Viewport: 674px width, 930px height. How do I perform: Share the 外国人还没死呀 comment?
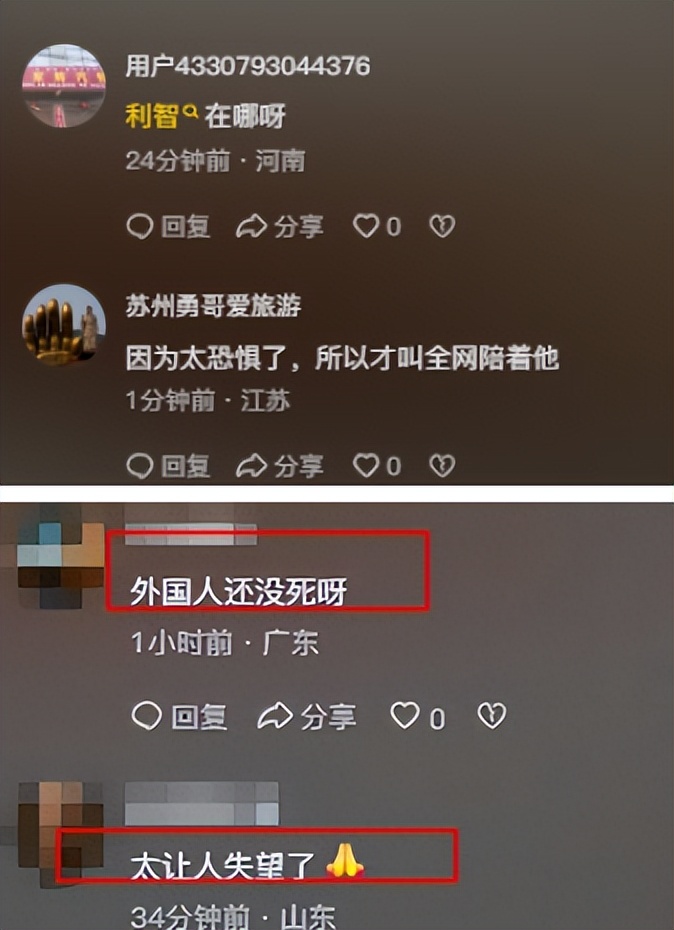(x=307, y=718)
